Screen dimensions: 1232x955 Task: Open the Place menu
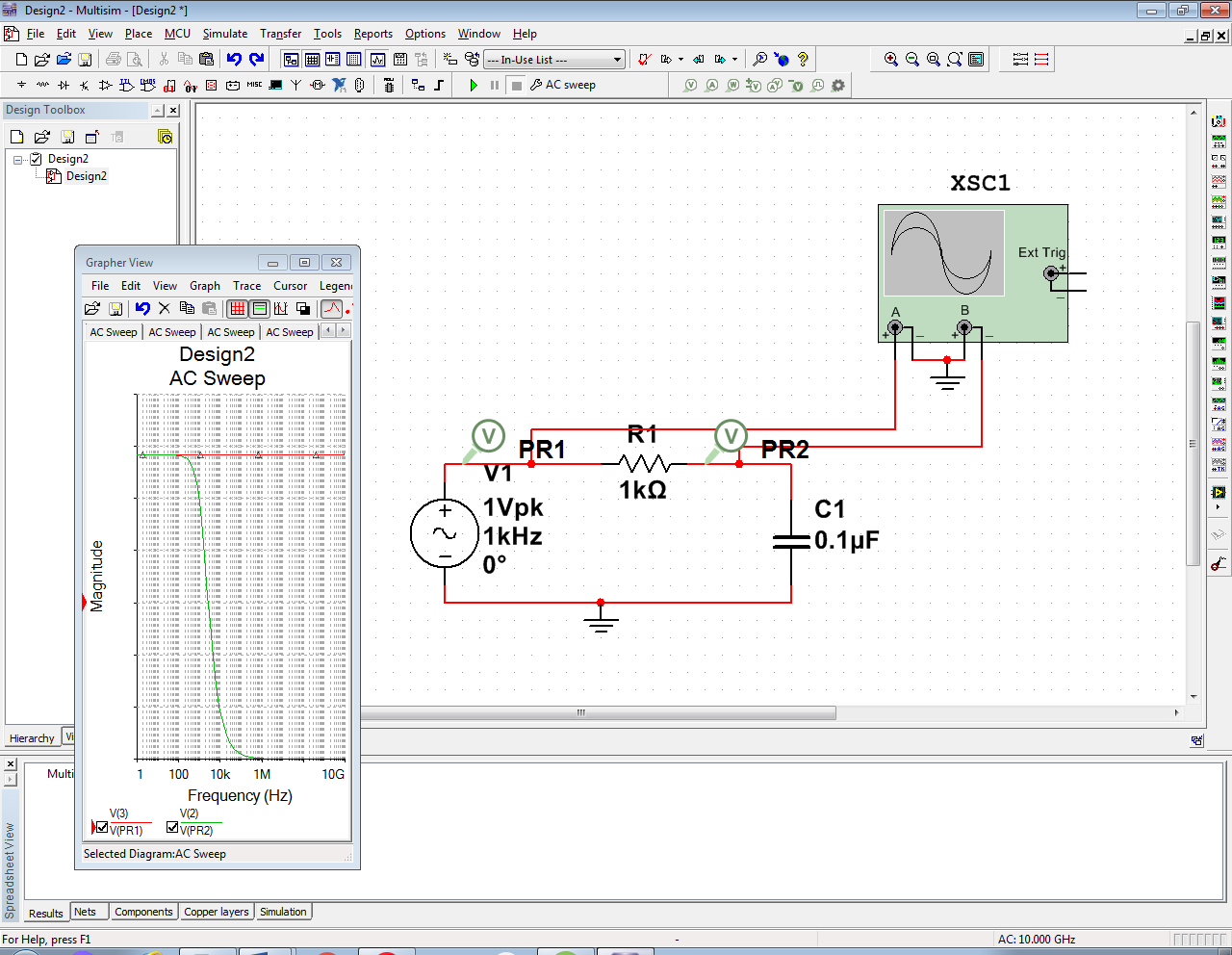click(139, 34)
